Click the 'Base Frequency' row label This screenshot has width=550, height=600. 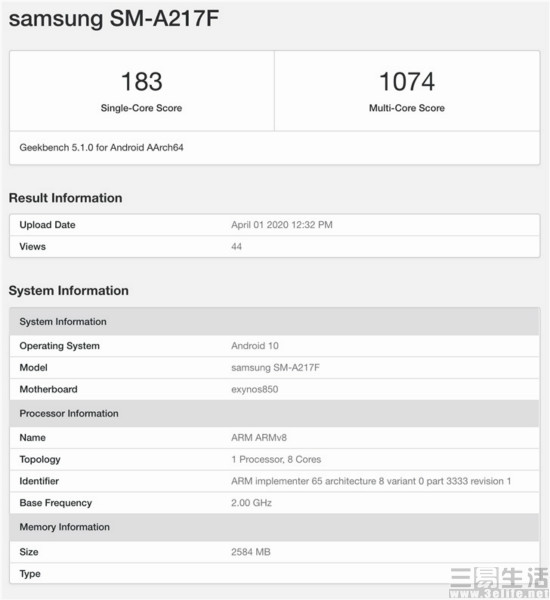tap(55, 503)
